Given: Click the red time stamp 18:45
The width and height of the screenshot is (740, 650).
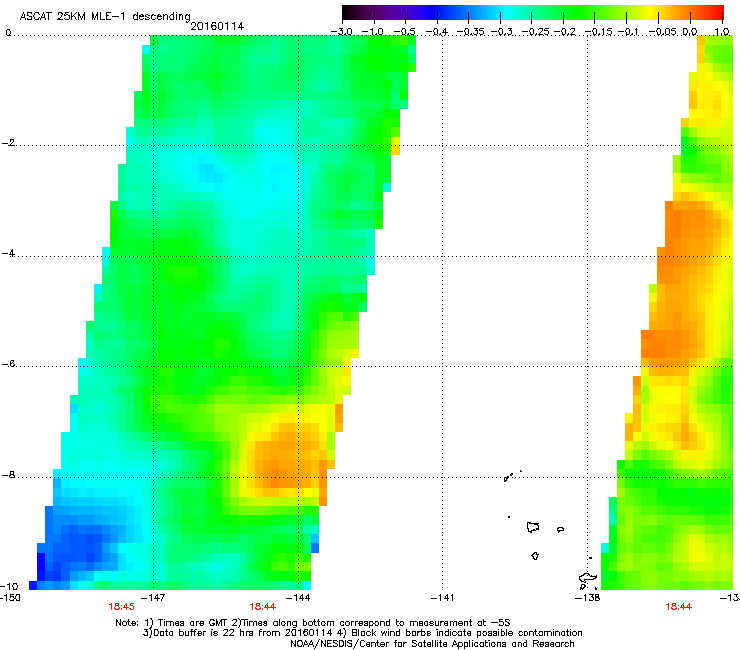Looking at the screenshot, I should pyautogui.click(x=121, y=607).
